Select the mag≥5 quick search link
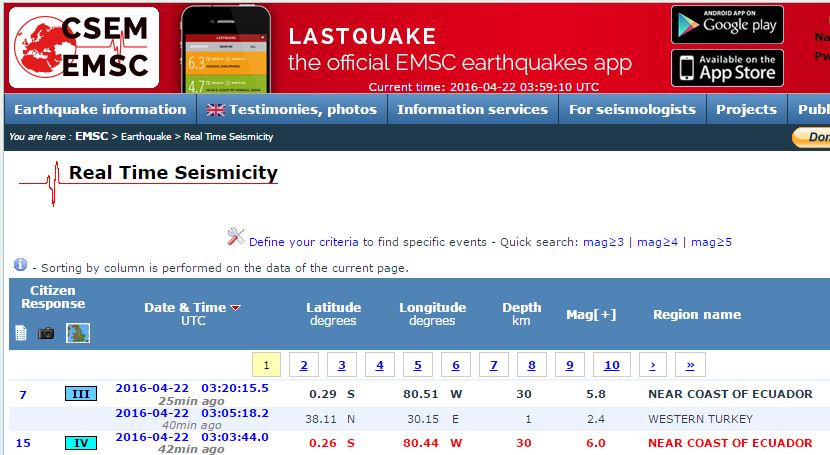The image size is (830, 455). coord(711,242)
